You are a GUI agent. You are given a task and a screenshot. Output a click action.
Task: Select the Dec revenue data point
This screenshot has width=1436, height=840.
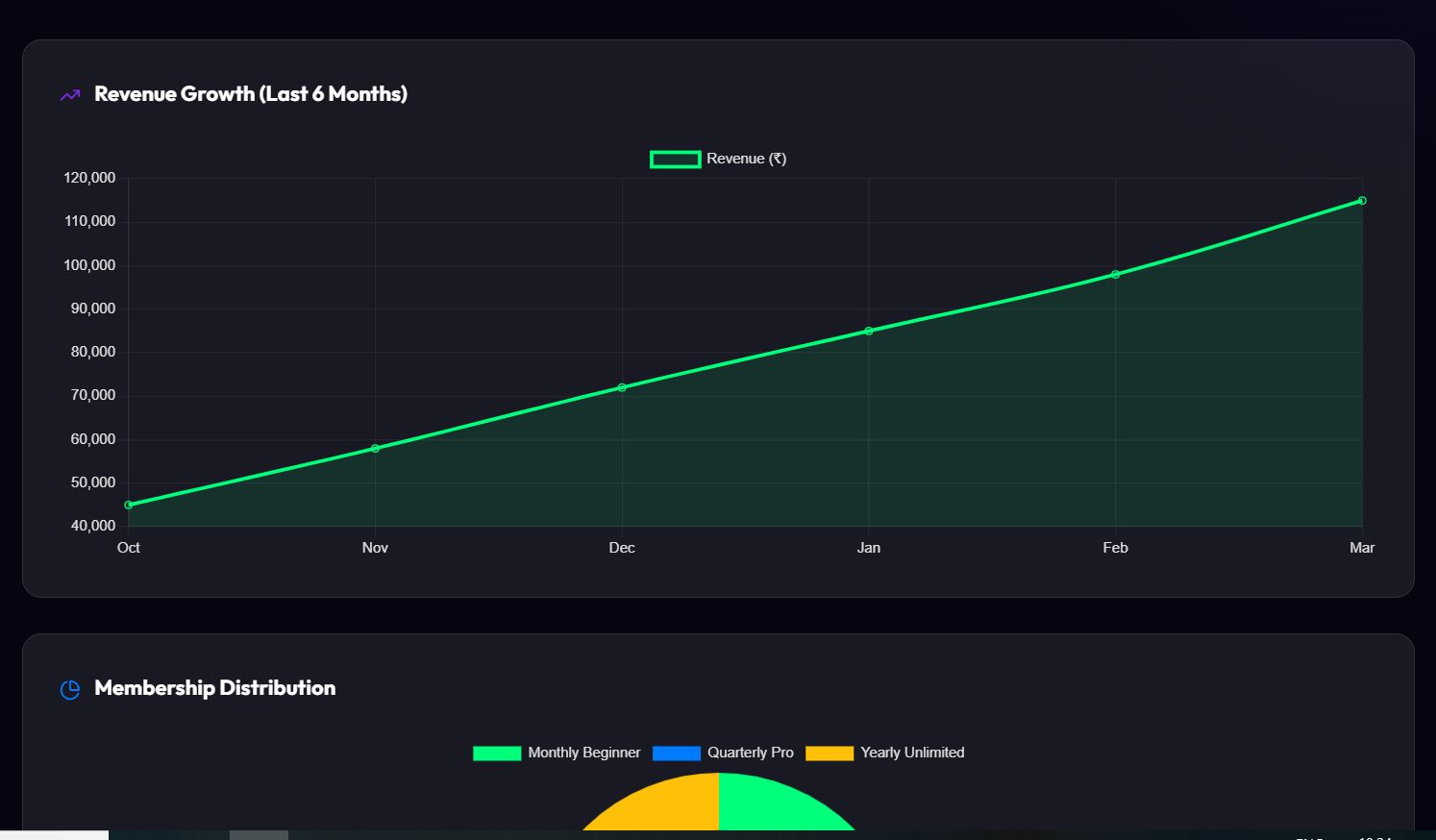click(x=622, y=387)
